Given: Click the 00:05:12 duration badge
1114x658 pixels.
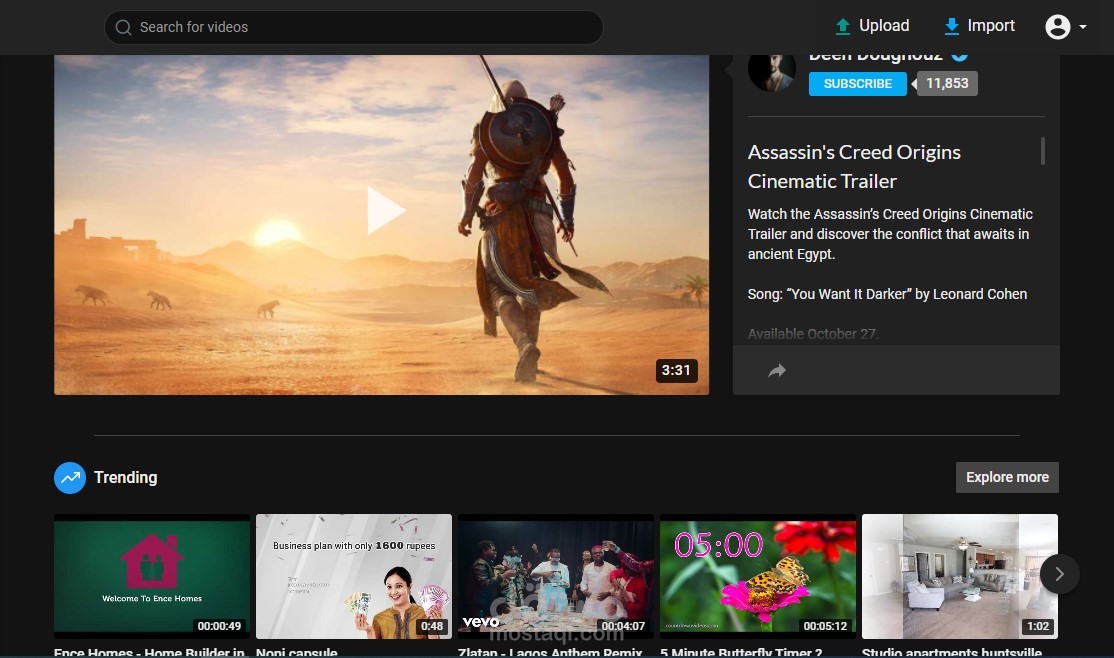Looking at the screenshot, I should (825, 626).
